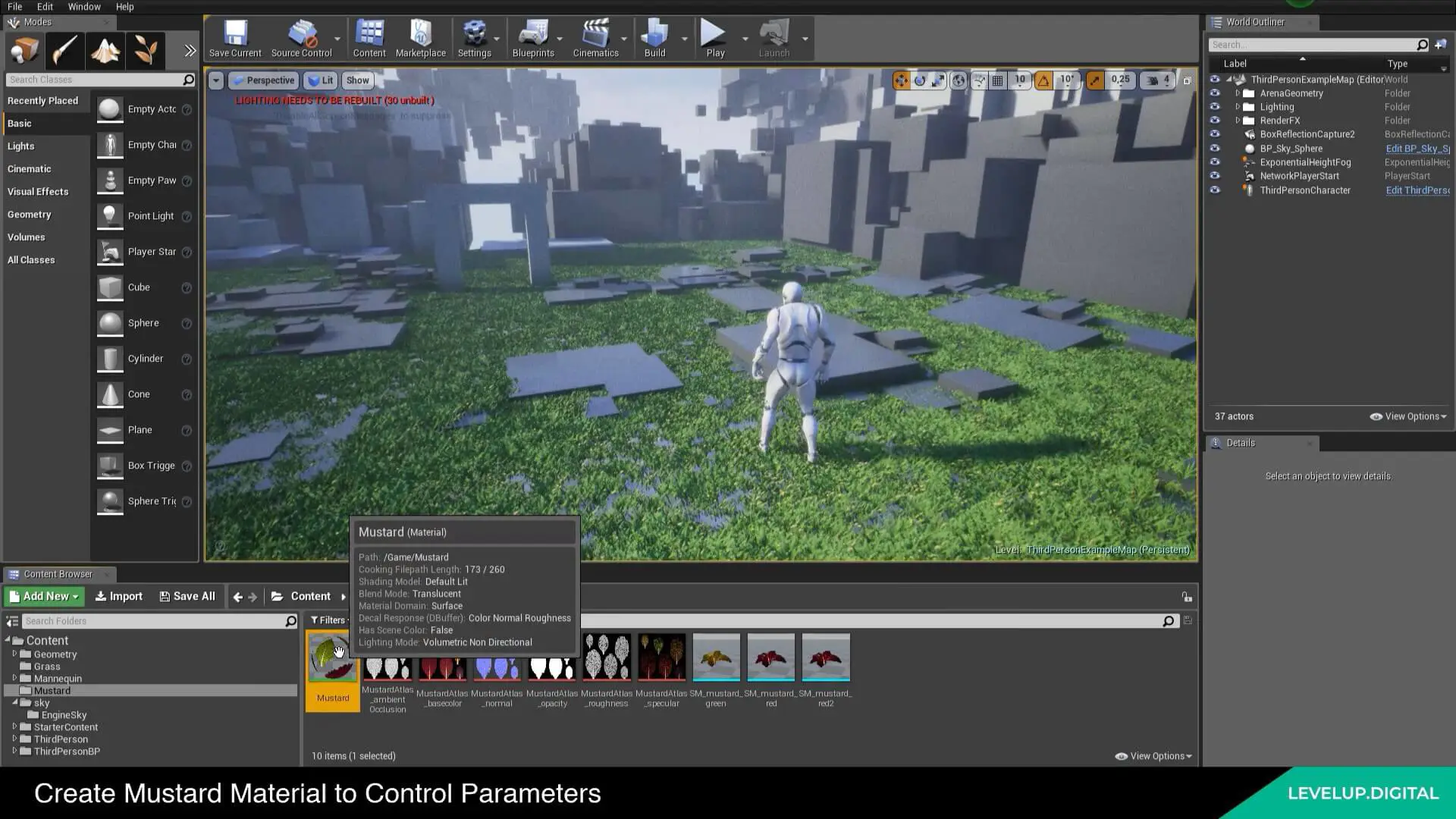Viewport: 1456px width, 819px height.
Task: Open viewport options dropdown arrow
Action: point(216,80)
